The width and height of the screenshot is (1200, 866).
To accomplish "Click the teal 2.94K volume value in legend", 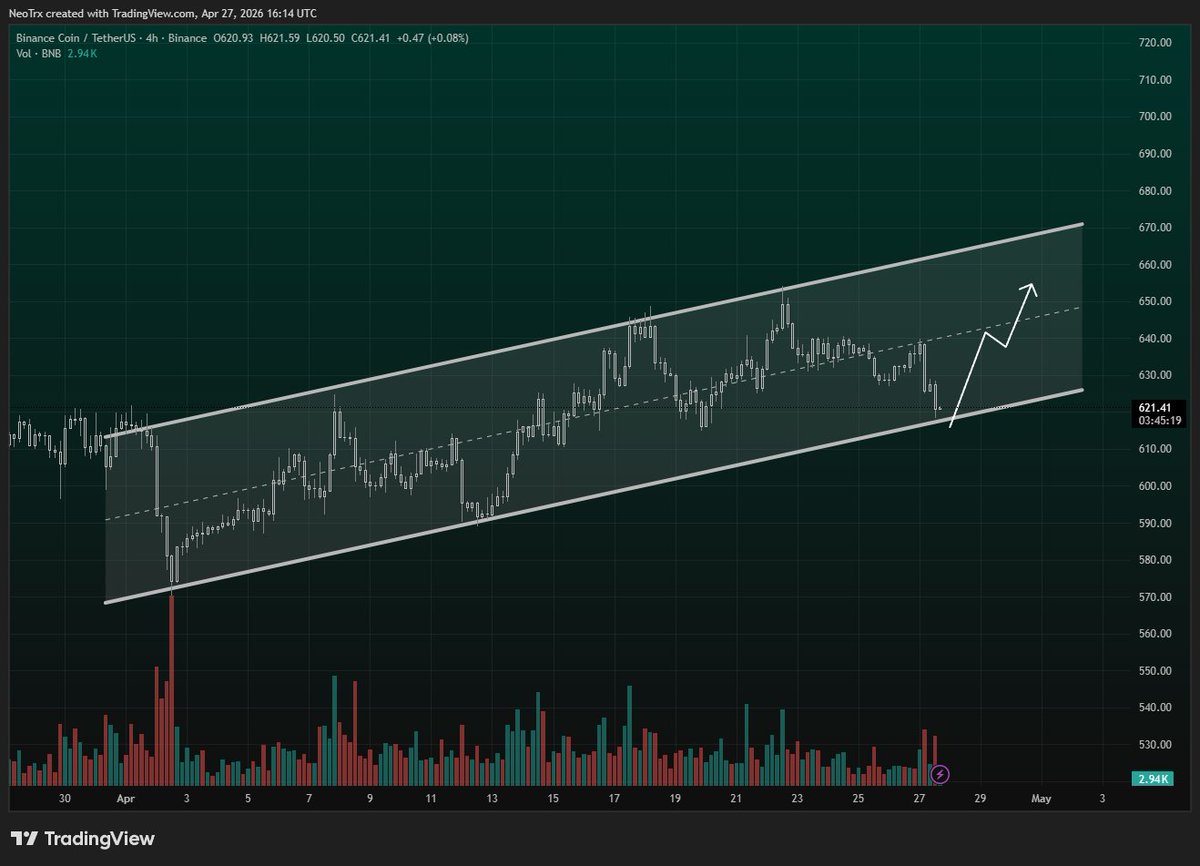I will [82, 53].
